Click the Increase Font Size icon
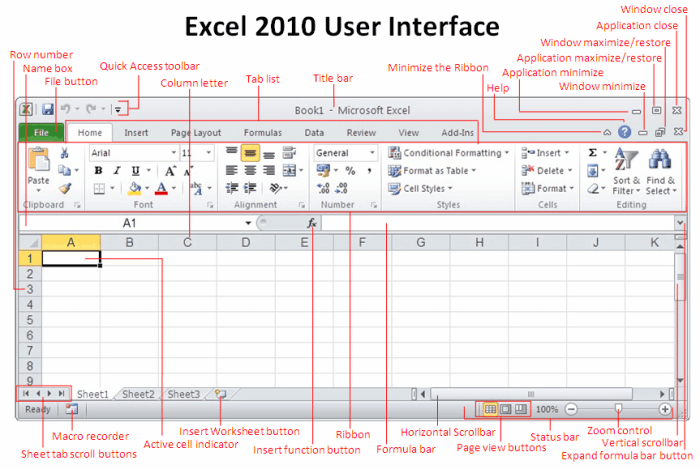The width and height of the screenshot is (700, 469). [171, 170]
